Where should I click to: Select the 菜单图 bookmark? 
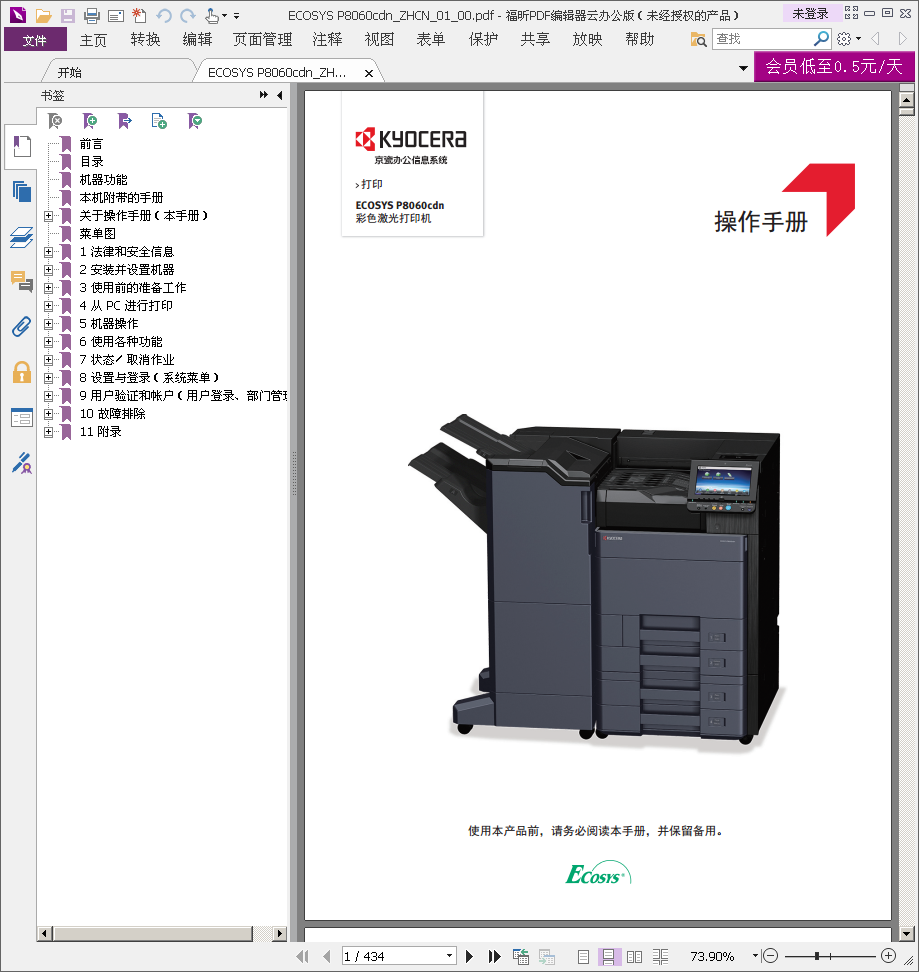(x=97, y=234)
